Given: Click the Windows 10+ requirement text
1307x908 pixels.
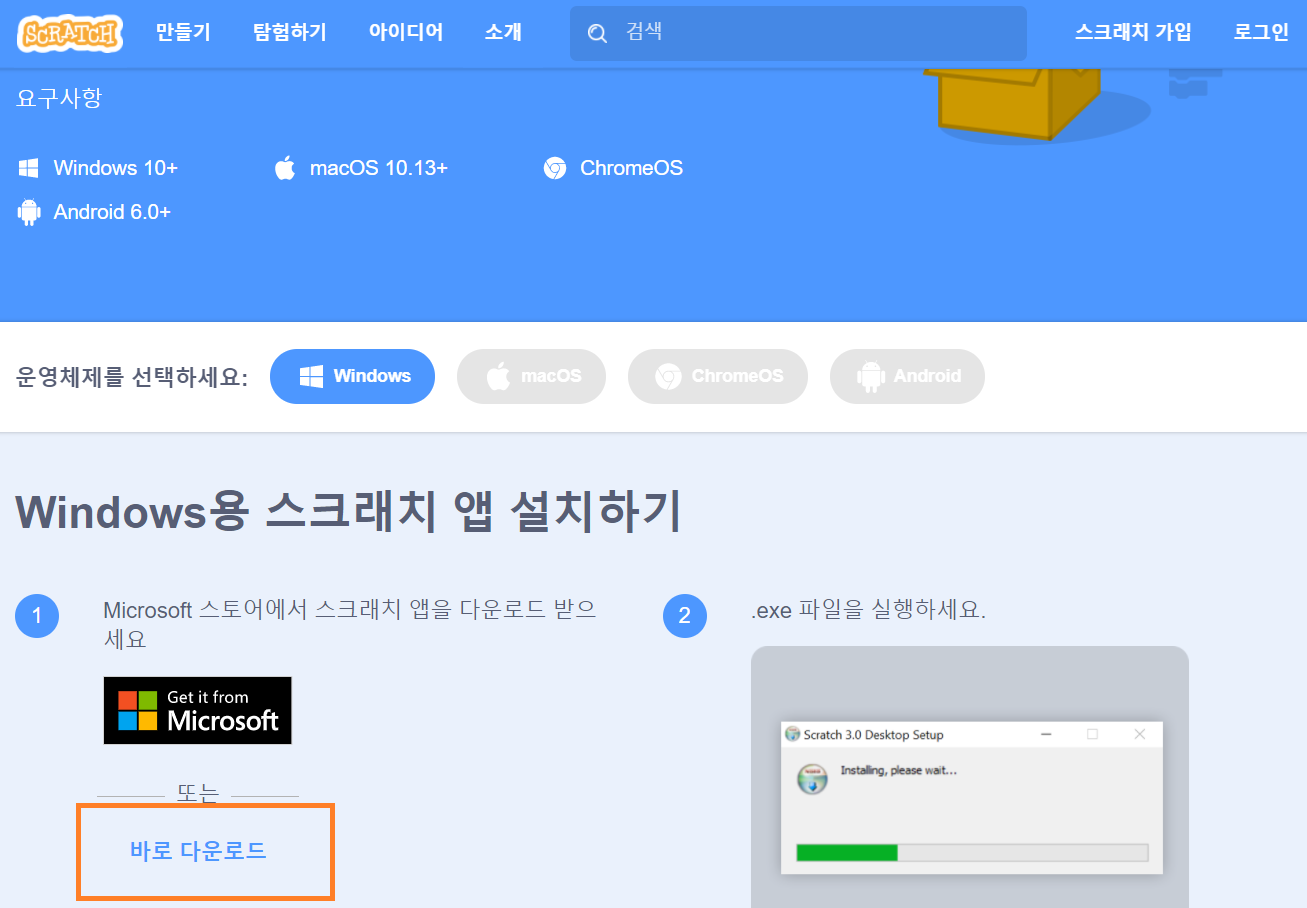Looking at the screenshot, I should 116,168.
